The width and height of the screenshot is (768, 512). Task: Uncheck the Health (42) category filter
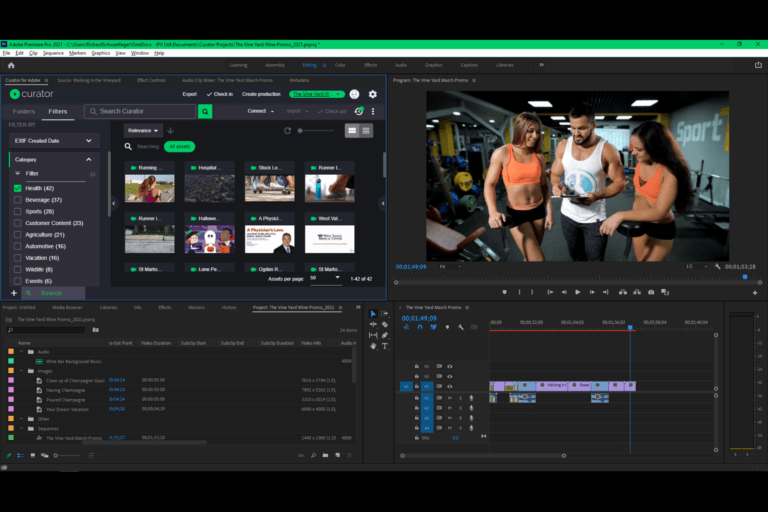pyautogui.click(x=18, y=188)
